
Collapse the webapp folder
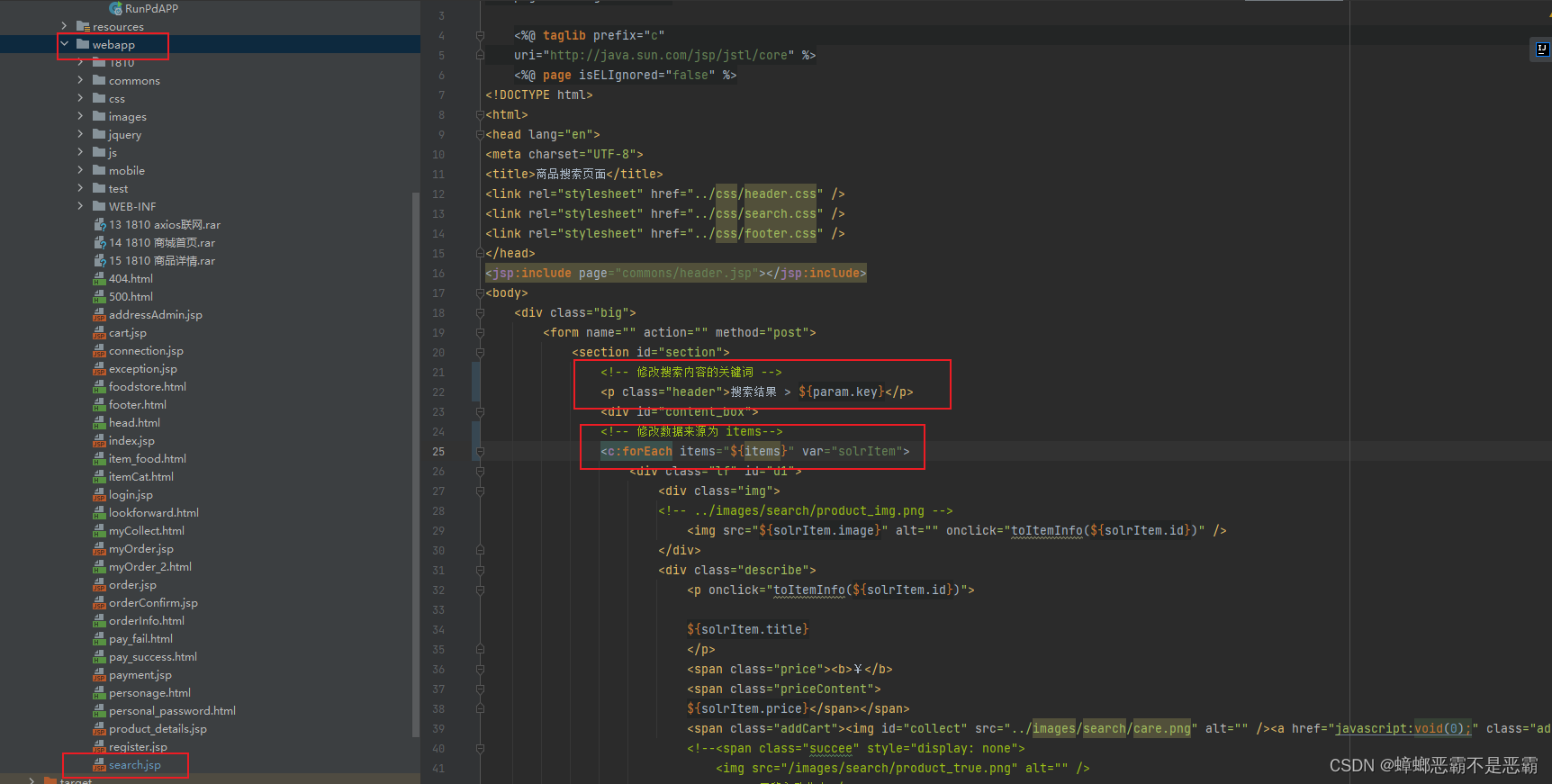point(64,44)
